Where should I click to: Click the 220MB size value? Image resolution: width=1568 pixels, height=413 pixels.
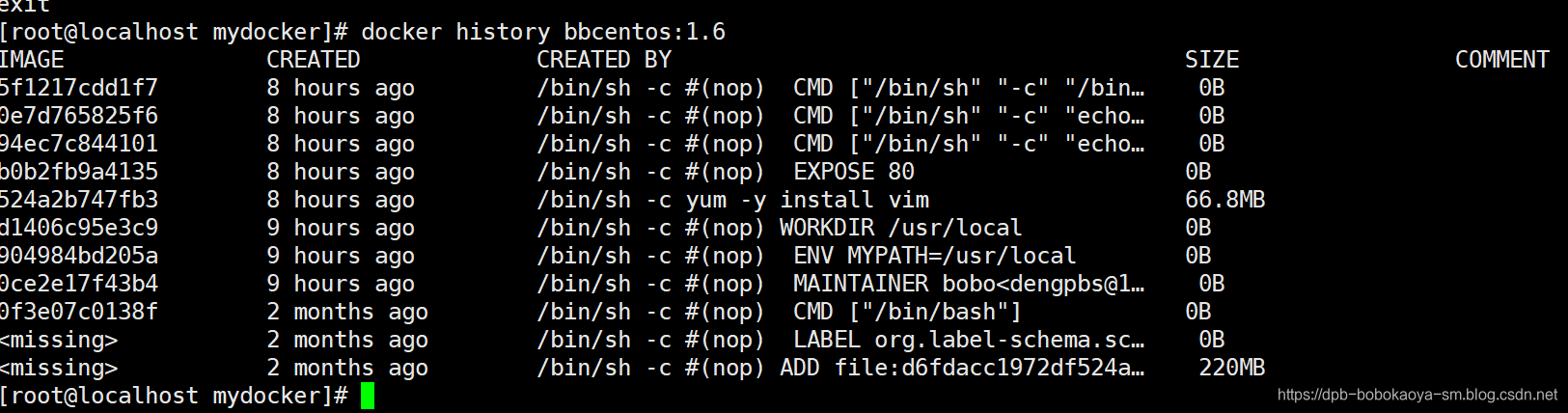(1231, 368)
